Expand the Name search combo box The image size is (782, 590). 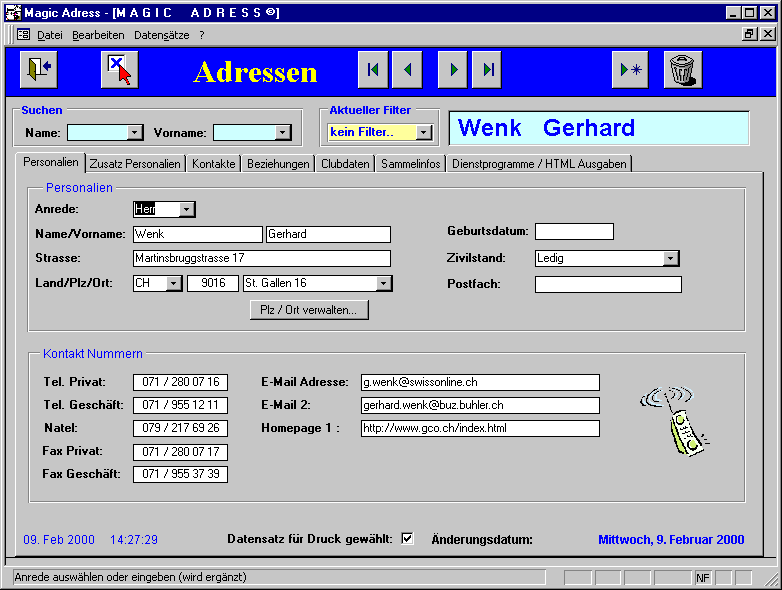tap(135, 132)
